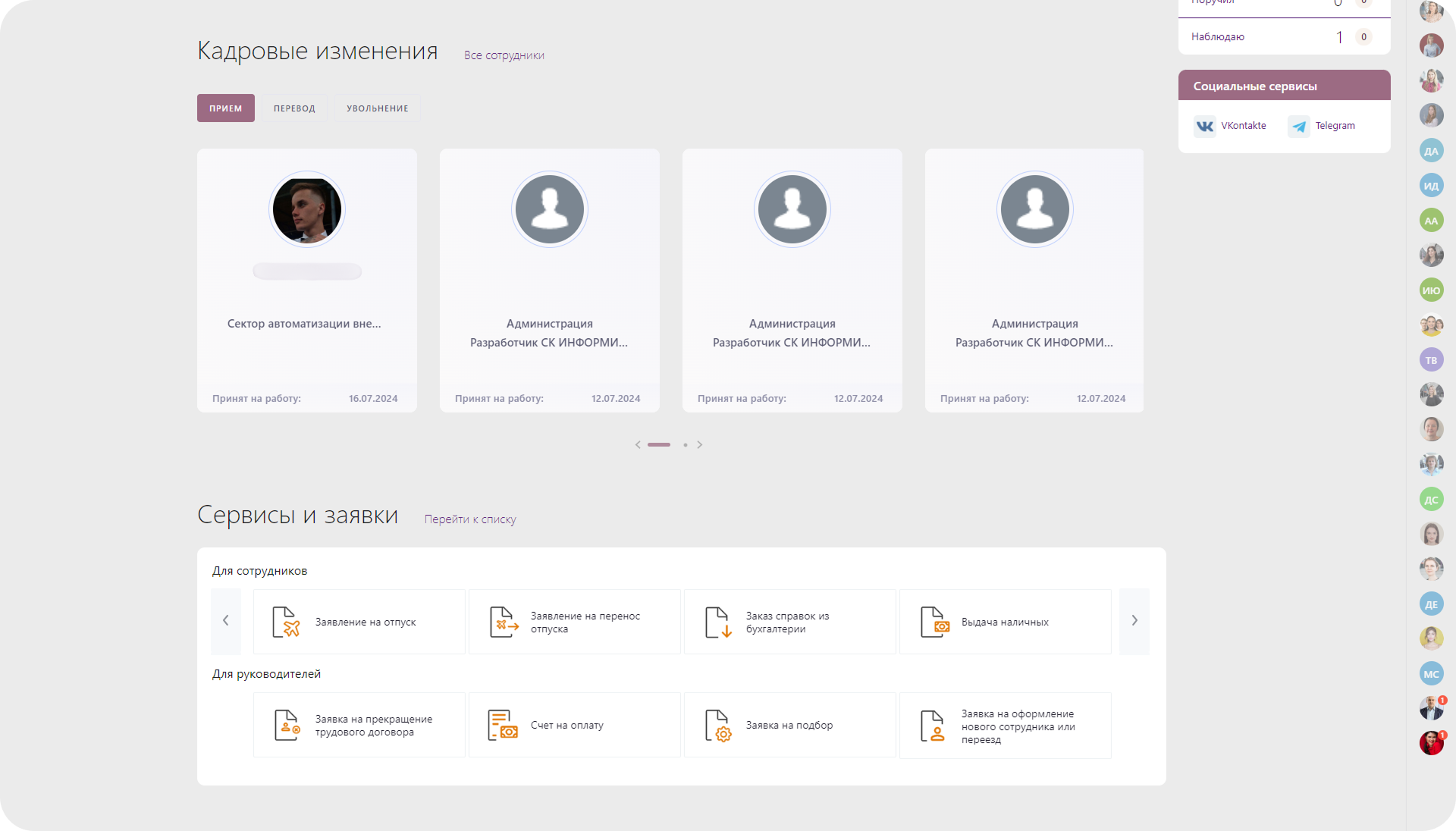
Task: Switch to the ПЕРЕВОД tab
Action: click(294, 108)
